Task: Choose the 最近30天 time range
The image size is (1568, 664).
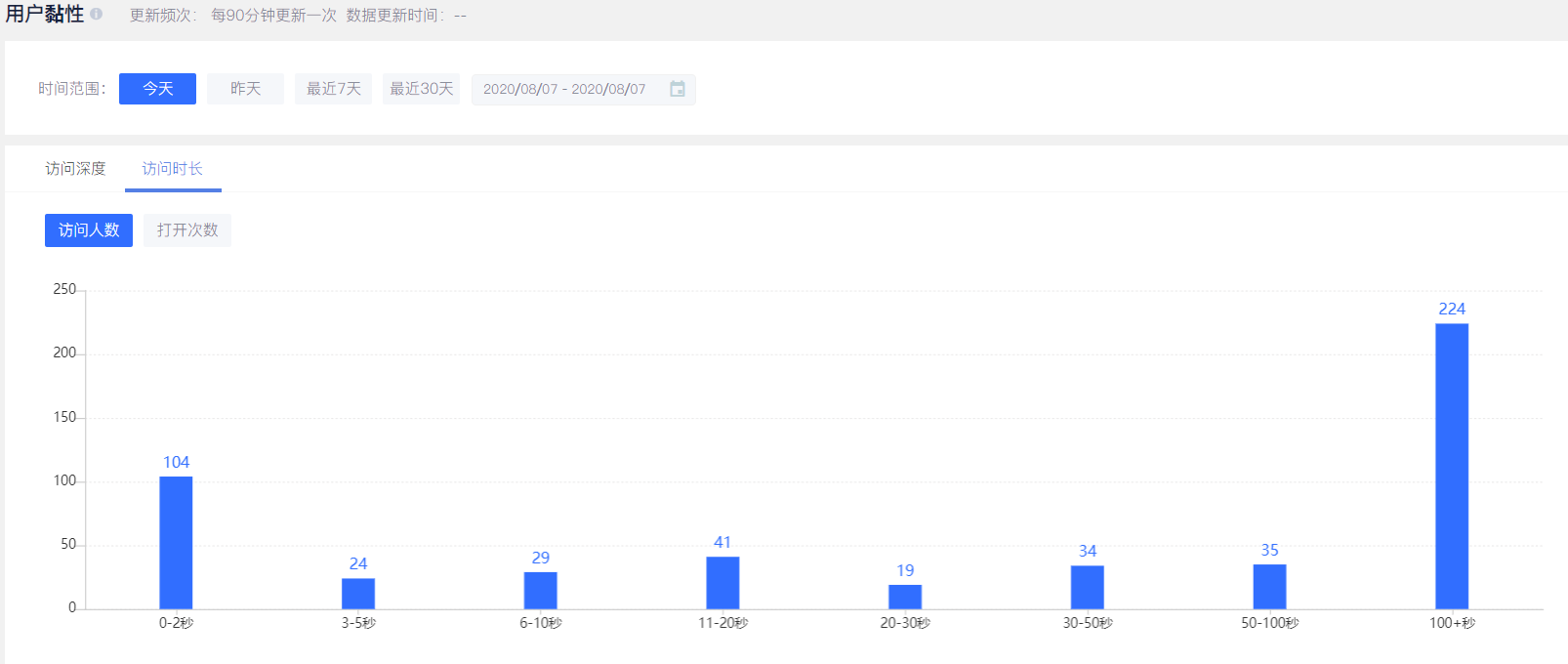Action: (421, 89)
